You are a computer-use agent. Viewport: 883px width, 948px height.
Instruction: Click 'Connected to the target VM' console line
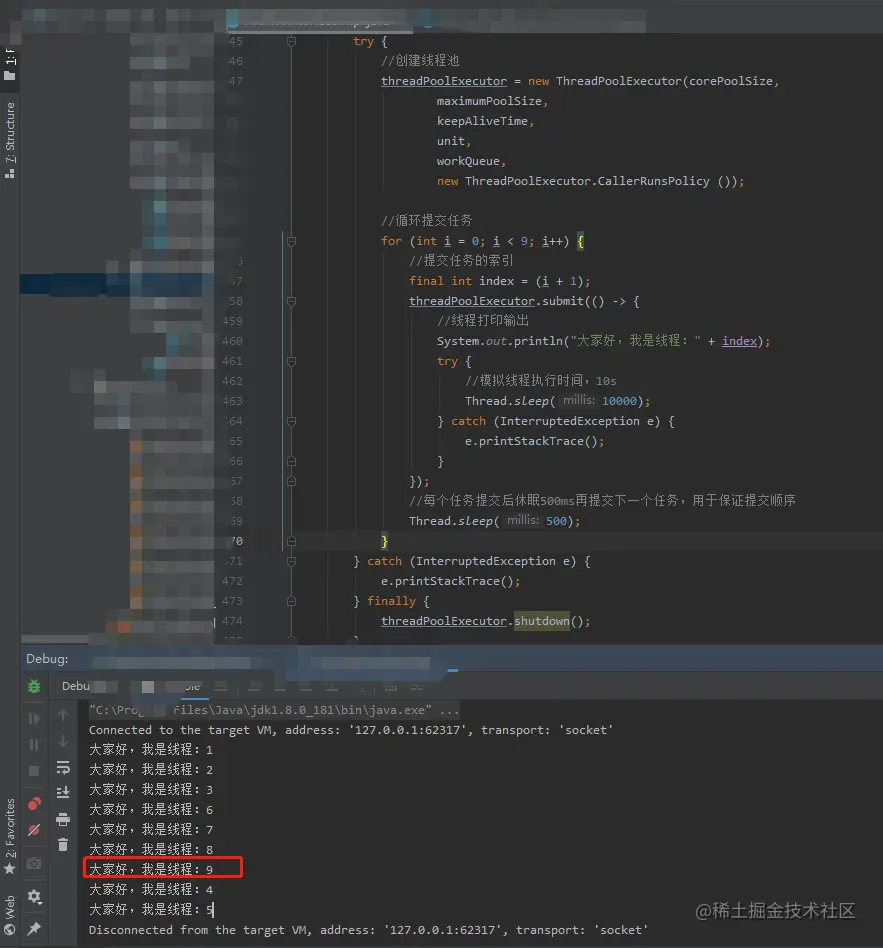coord(351,730)
